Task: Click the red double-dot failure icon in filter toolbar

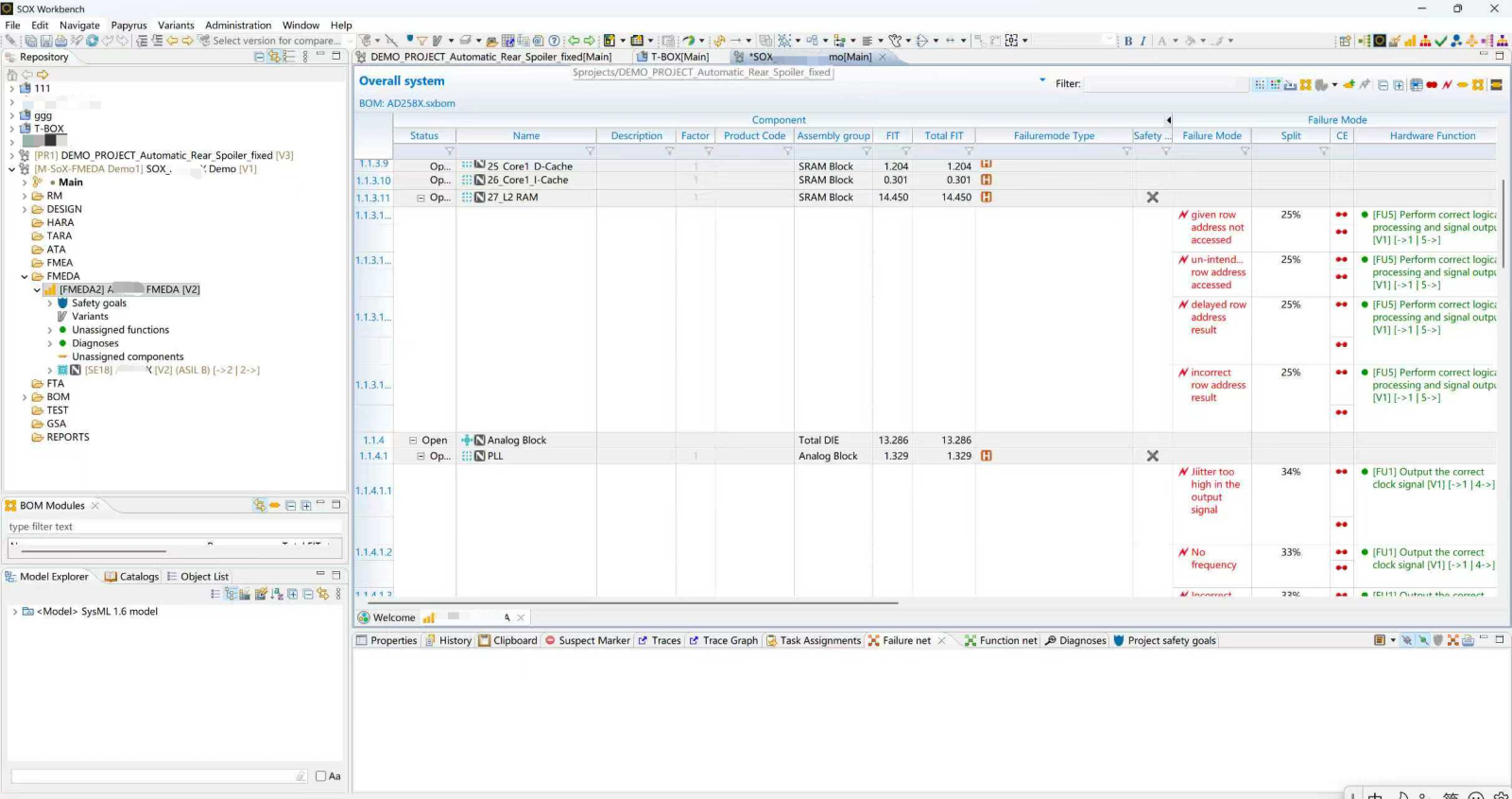Action: tap(1432, 85)
